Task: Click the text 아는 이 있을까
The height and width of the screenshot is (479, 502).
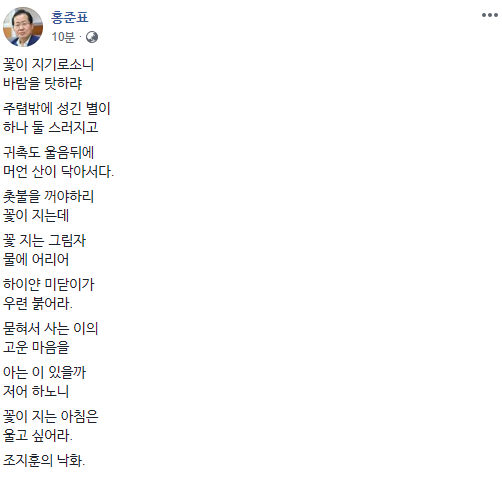Action: [x=44, y=372]
